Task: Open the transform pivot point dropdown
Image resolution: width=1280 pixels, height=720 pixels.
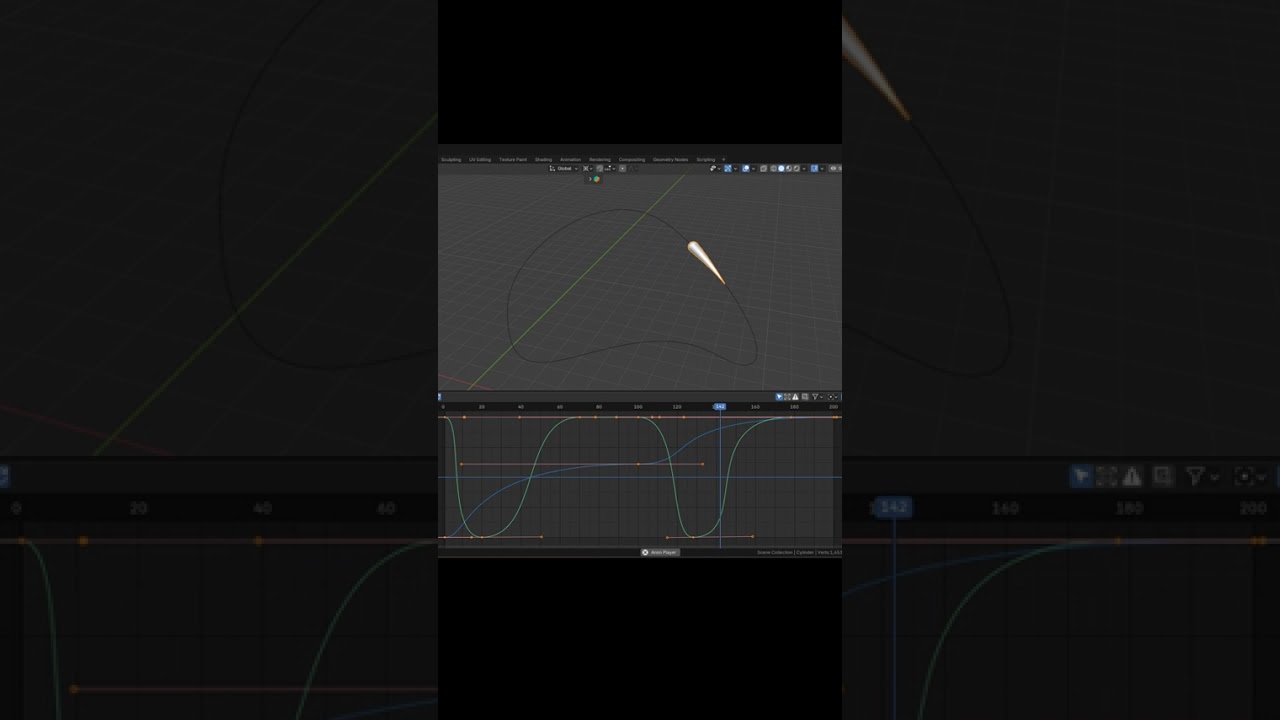Action: tap(588, 168)
